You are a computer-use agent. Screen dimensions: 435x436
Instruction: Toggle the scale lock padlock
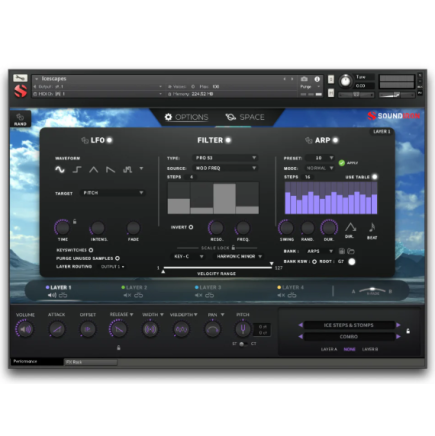(233, 247)
